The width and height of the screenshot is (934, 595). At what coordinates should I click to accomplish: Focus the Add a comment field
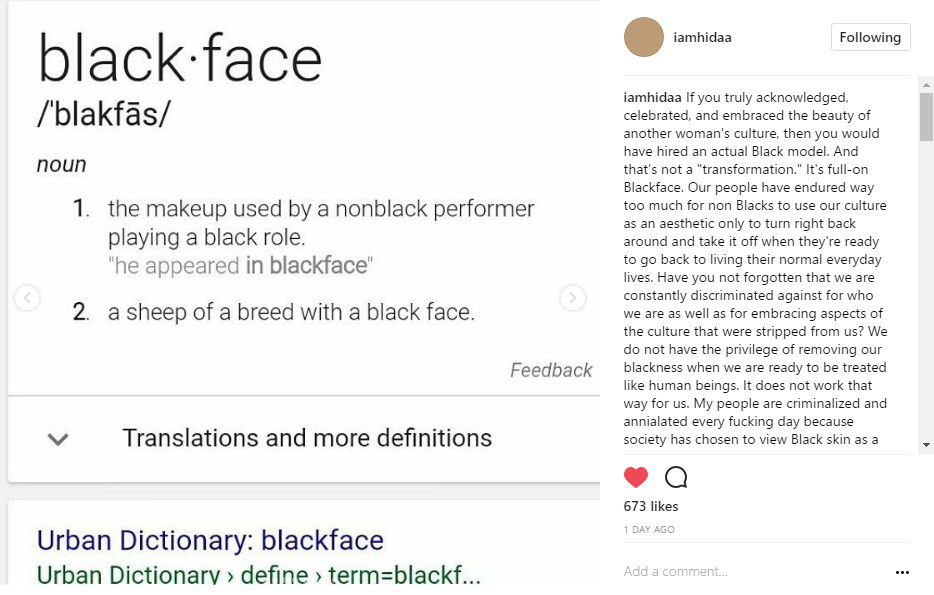(756, 571)
